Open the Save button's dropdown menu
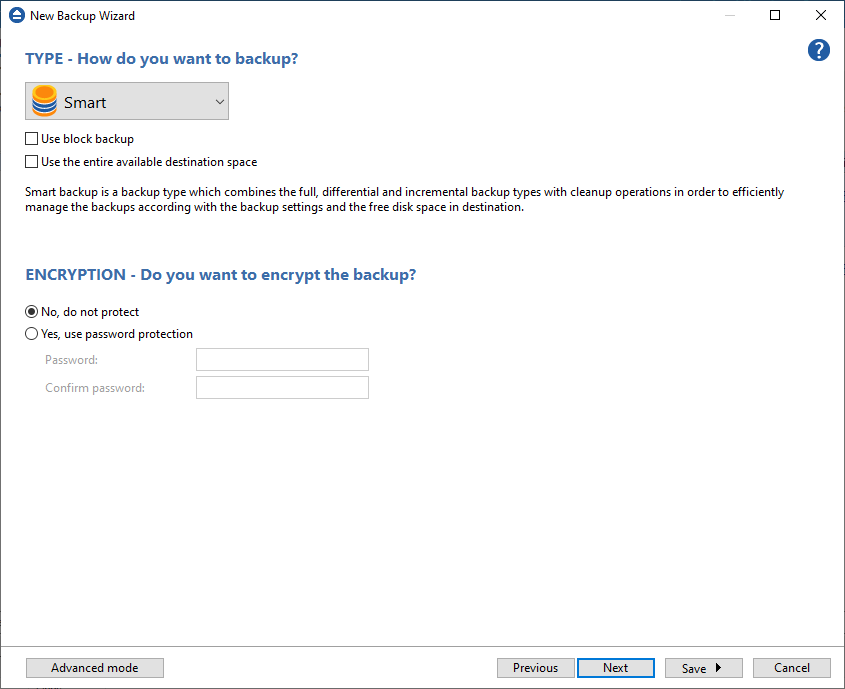This screenshot has height=689, width=845. [x=703, y=668]
